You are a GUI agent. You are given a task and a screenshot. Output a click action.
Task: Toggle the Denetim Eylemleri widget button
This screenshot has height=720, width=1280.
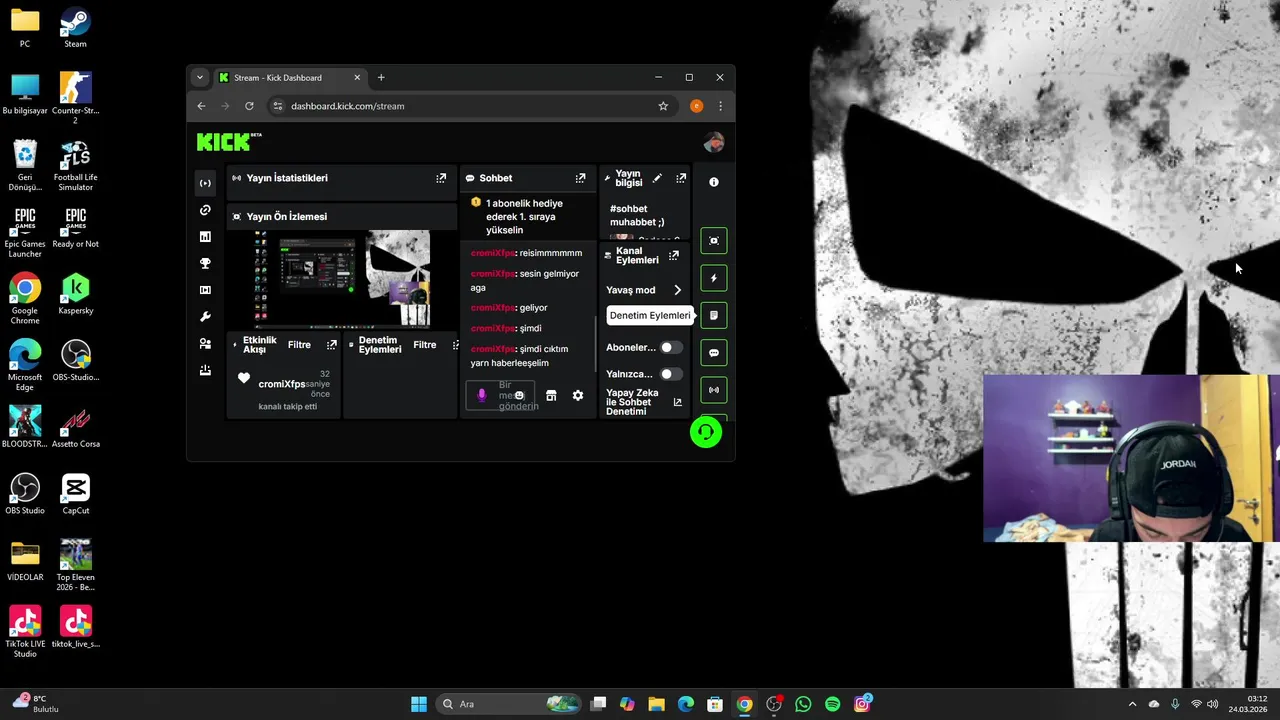coord(714,315)
